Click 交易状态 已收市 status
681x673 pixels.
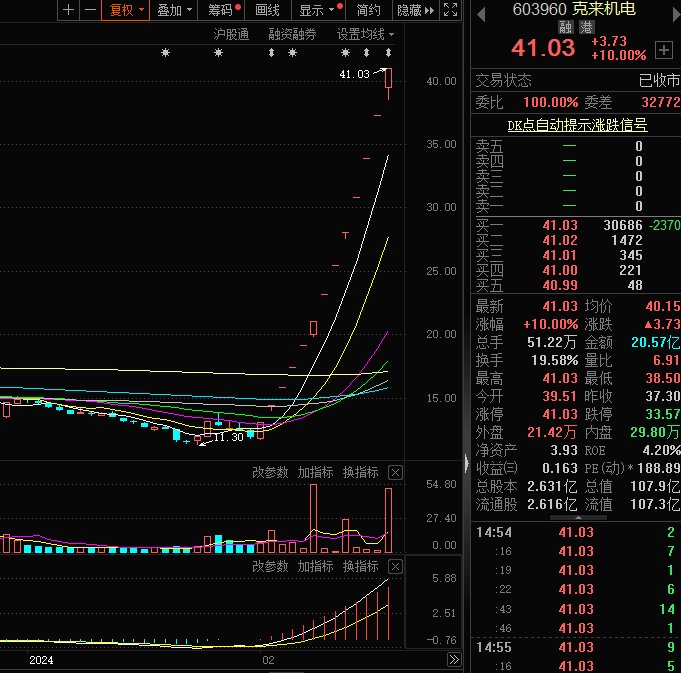coord(576,80)
